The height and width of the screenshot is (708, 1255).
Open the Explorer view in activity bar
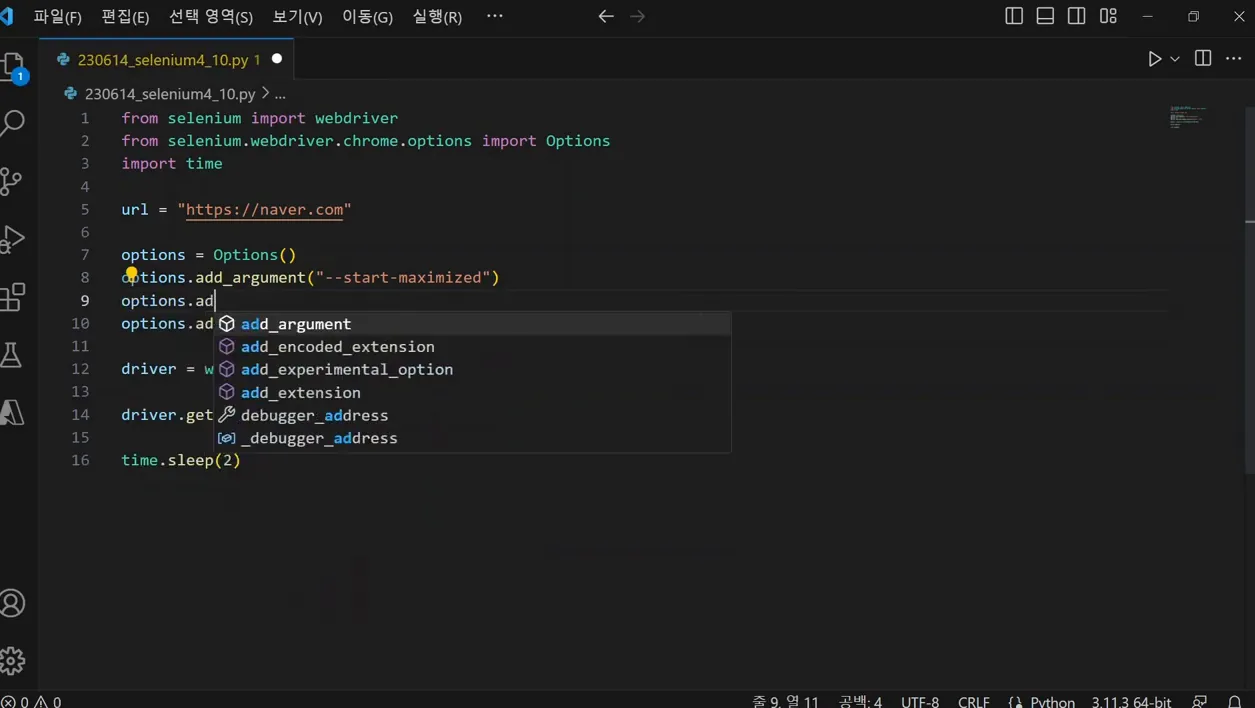[12, 67]
